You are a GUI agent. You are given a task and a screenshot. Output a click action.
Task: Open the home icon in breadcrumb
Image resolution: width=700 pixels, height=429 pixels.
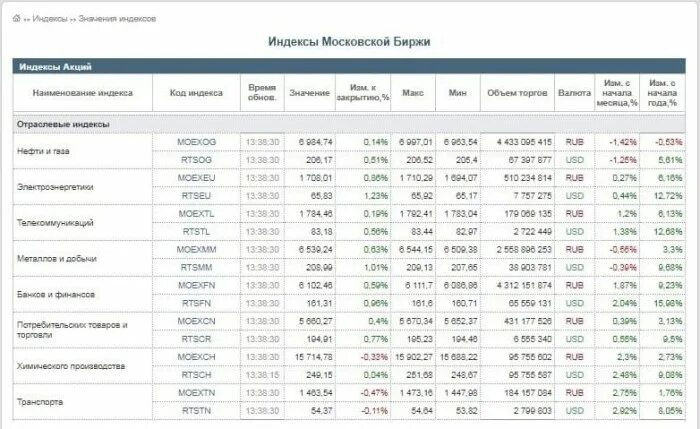17,18
